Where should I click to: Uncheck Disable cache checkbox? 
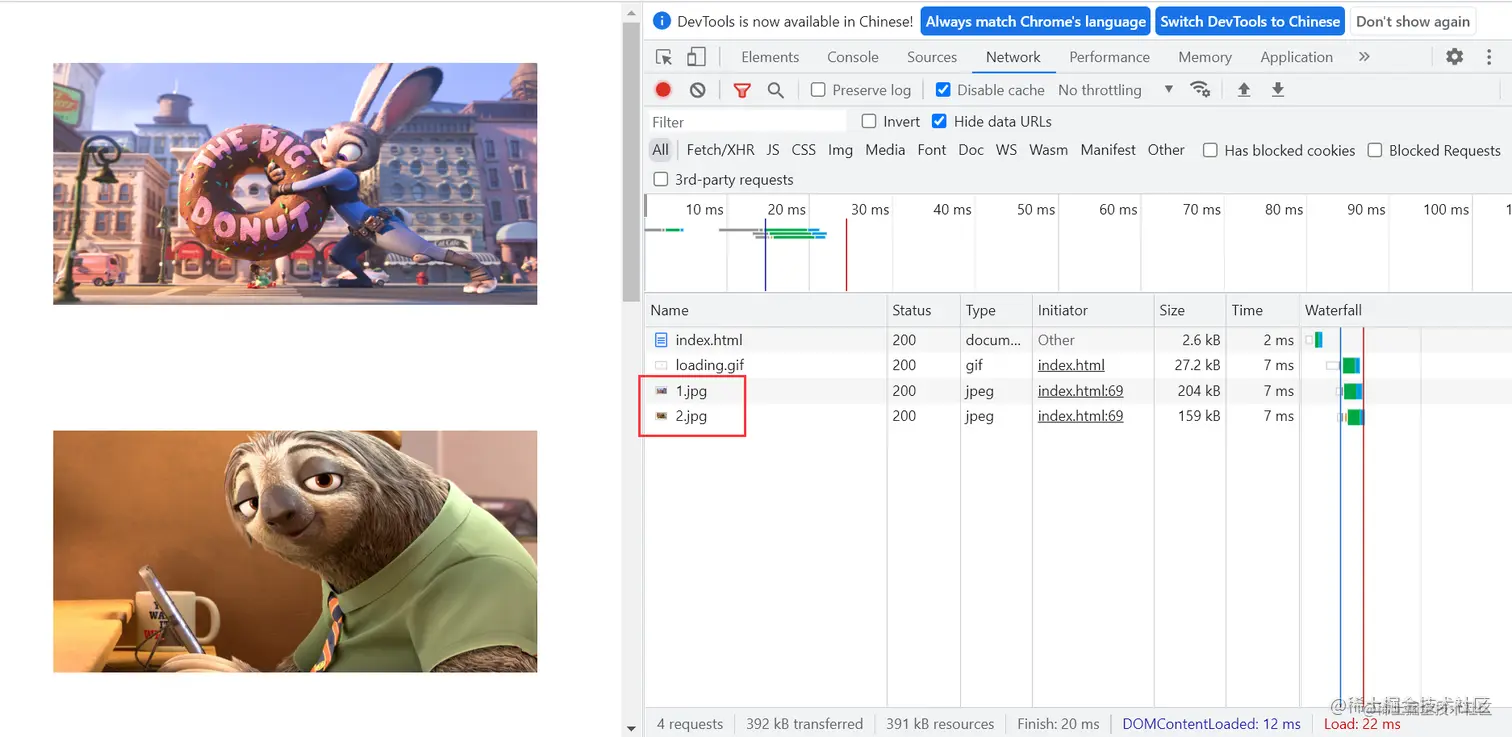943,90
